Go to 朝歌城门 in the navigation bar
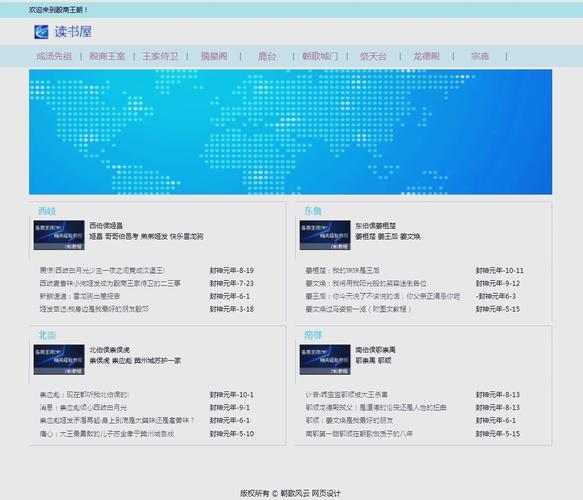The height and width of the screenshot is (500, 583). [x=320, y=56]
